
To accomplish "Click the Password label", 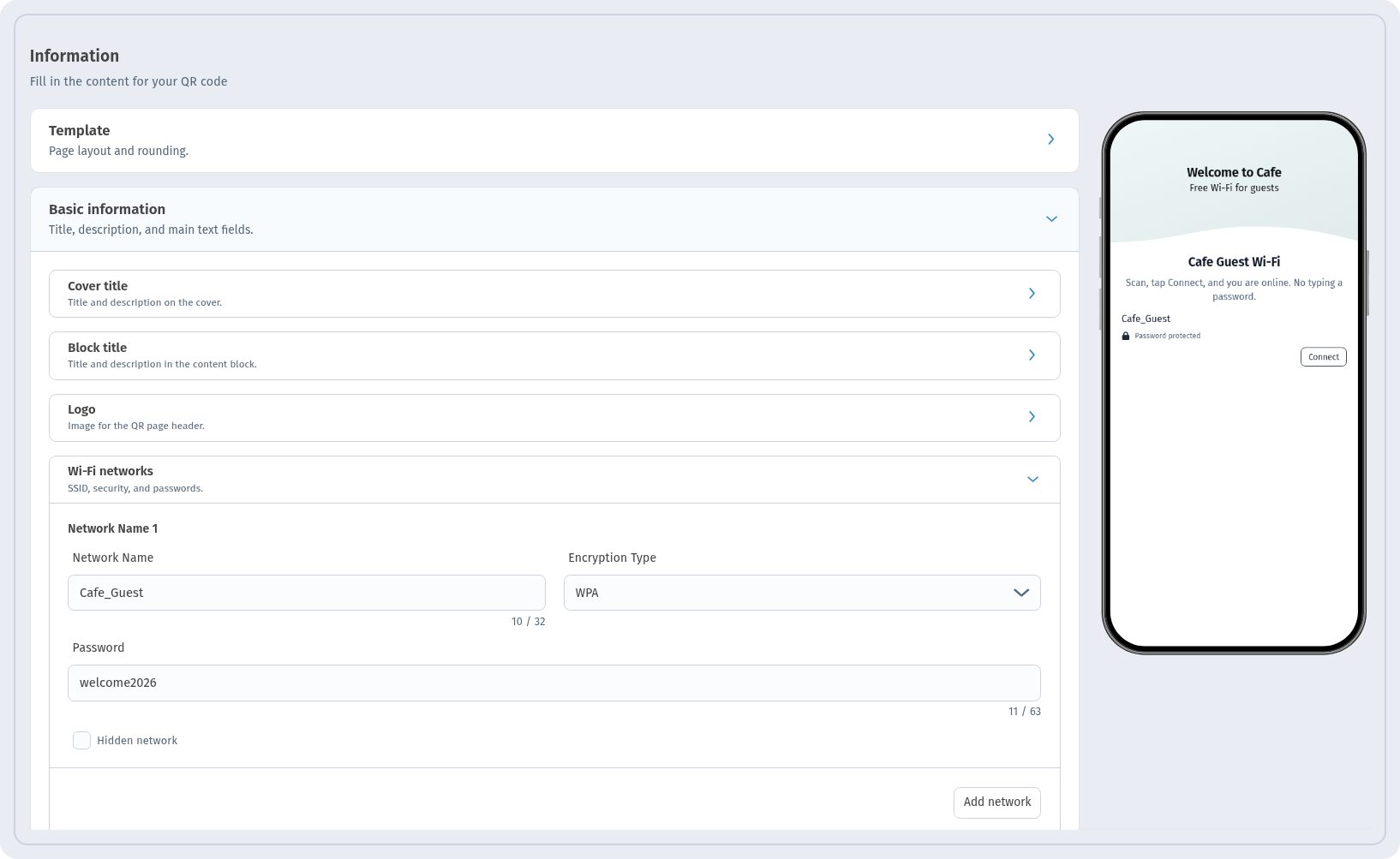I will tap(99, 647).
